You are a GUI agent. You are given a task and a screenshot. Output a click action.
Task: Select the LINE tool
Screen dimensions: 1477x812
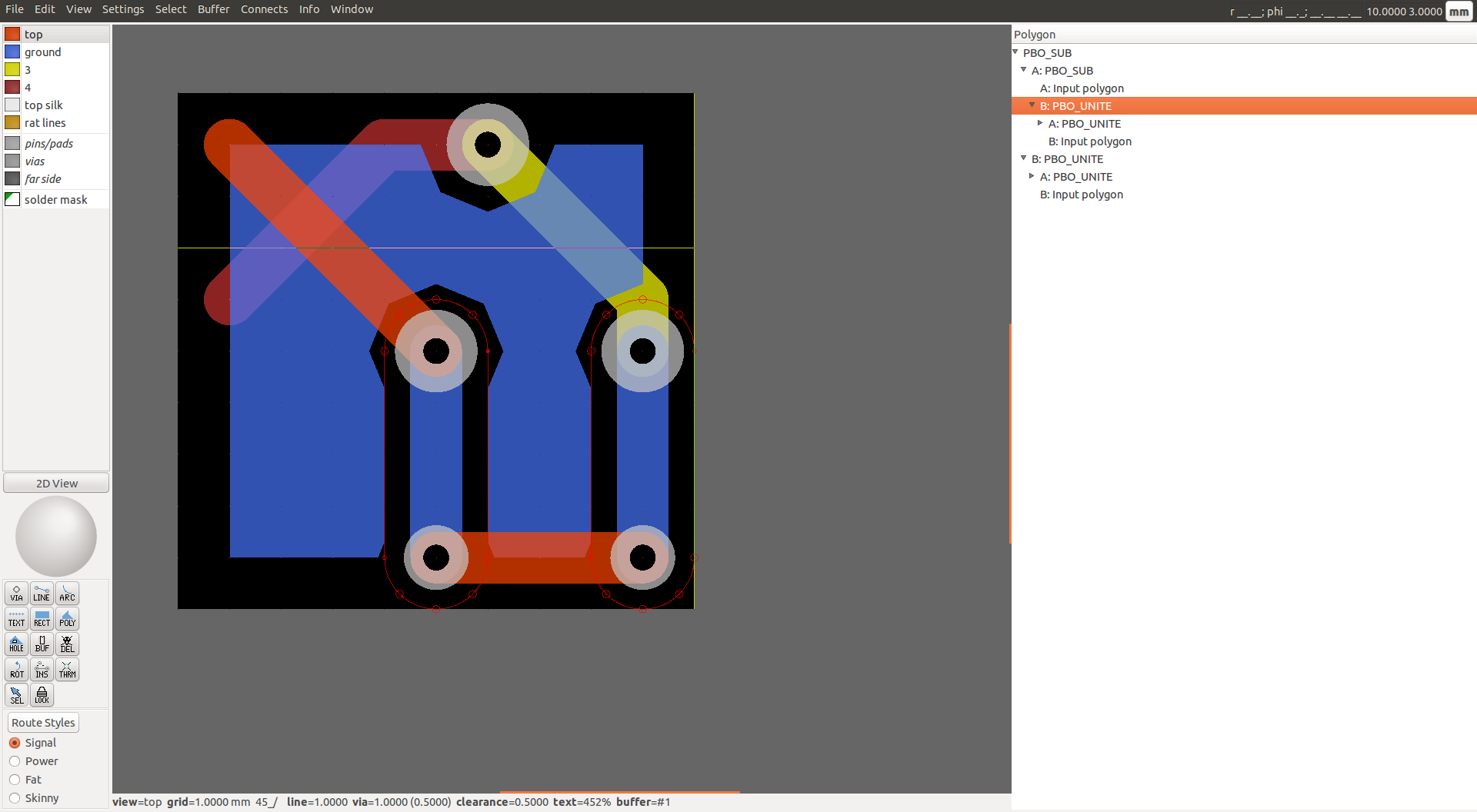tap(42, 593)
